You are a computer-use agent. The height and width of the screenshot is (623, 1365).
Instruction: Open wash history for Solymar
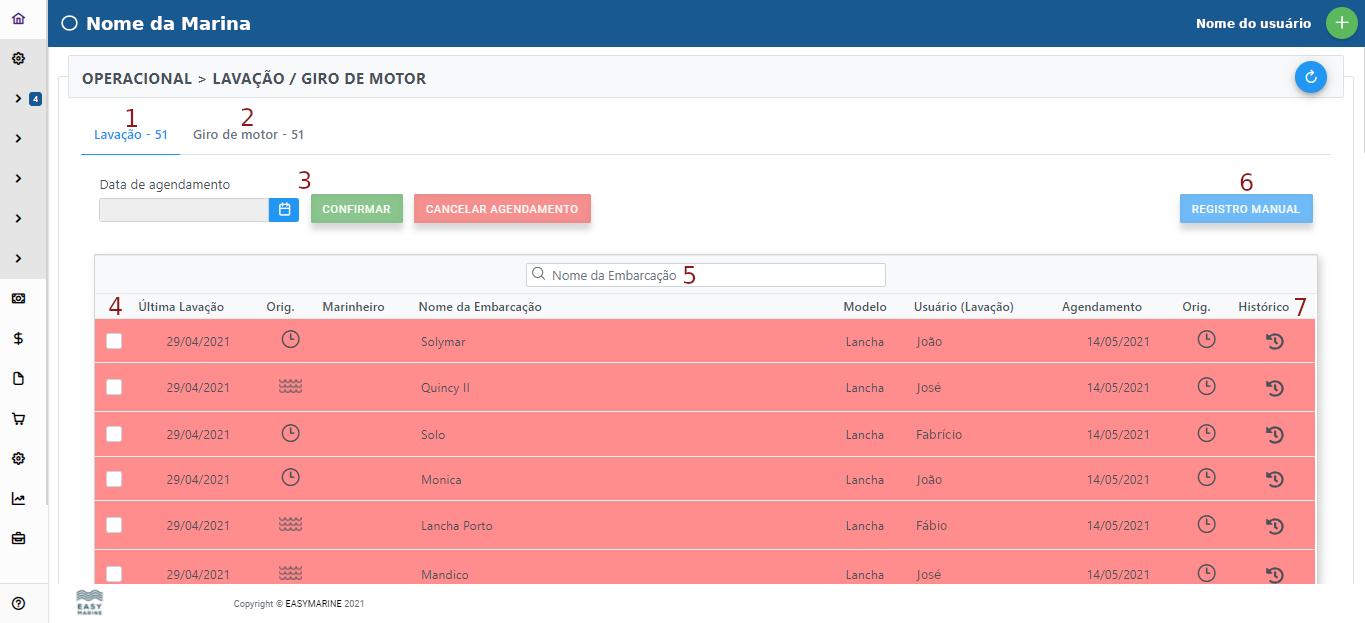tap(1274, 342)
